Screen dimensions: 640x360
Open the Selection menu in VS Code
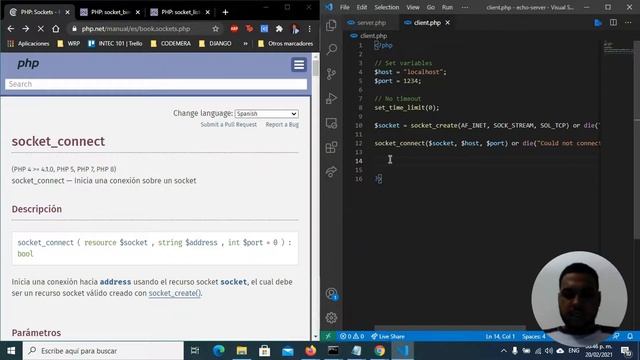(x=387, y=7)
